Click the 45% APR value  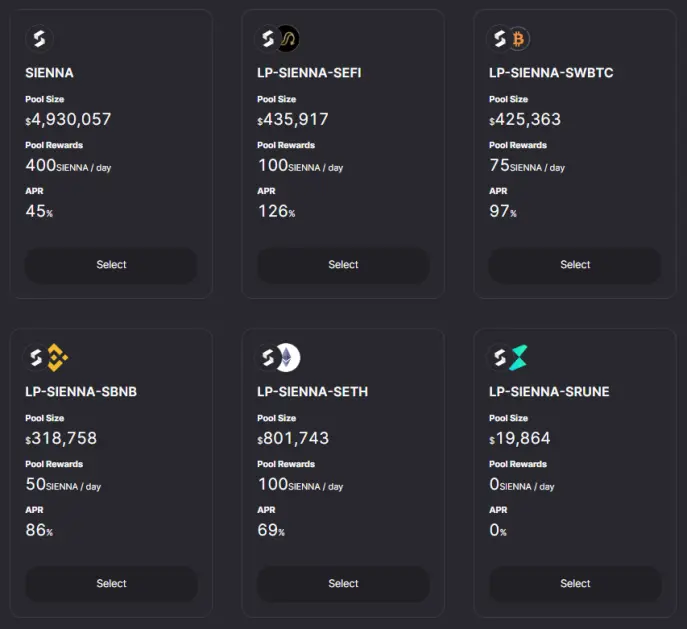(39, 212)
